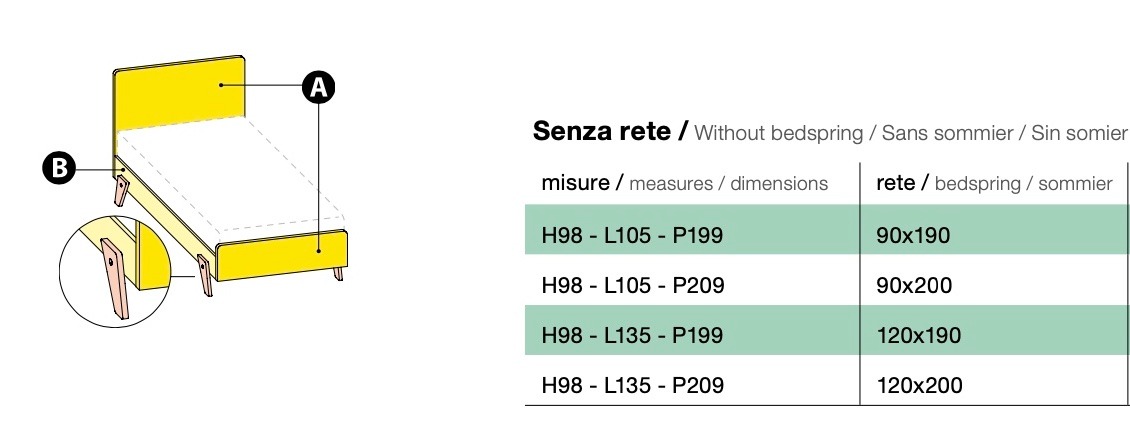Click the wooden leg under the headboard
This screenshot has width=1130, height=446.
[x=122, y=190]
